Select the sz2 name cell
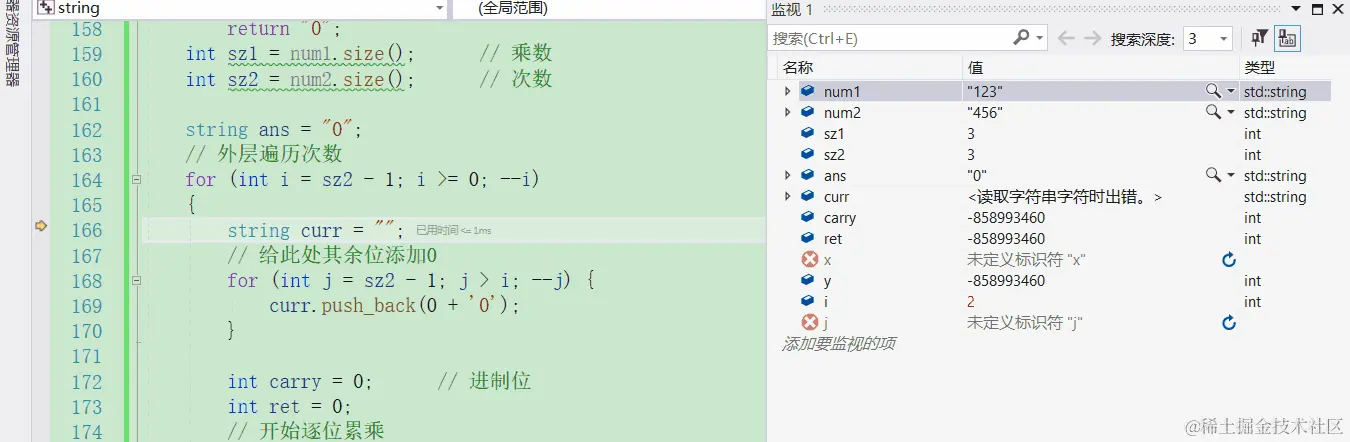The image size is (1350, 442). tap(834, 154)
